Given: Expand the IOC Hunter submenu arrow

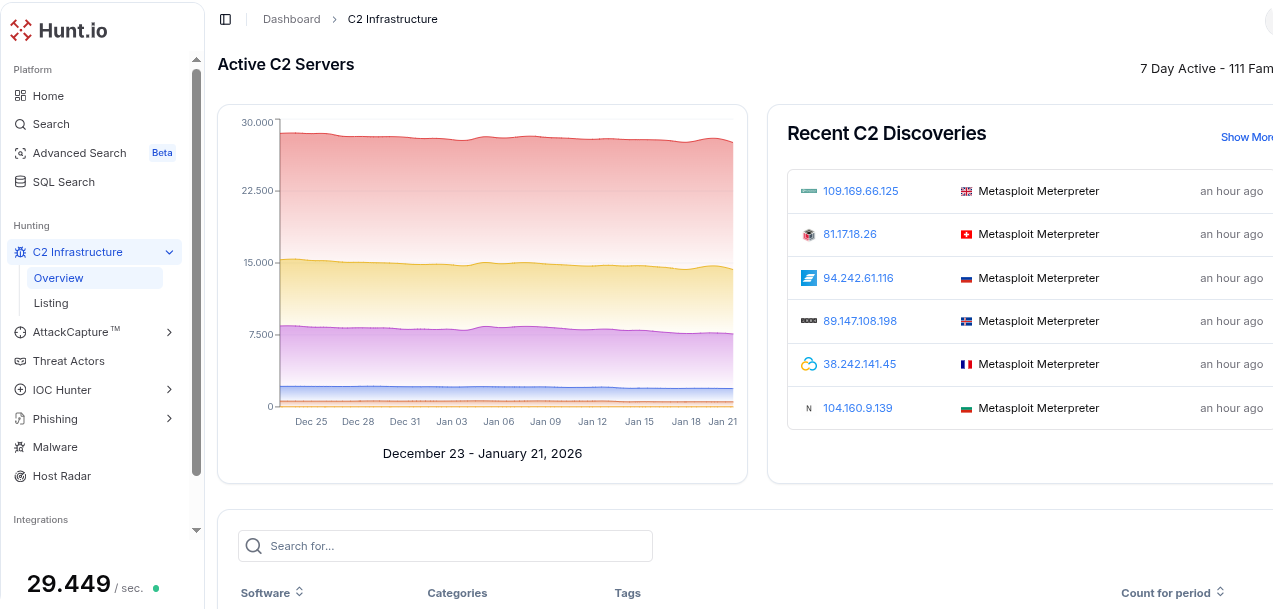Looking at the screenshot, I should (169, 390).
